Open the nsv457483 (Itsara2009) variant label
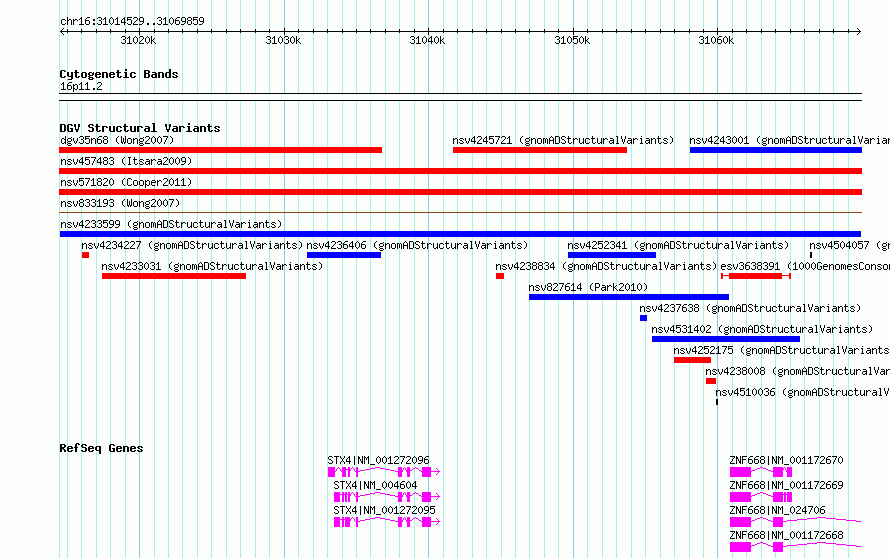The width and height of the screenshot is (890, 558). click(126, 161)
